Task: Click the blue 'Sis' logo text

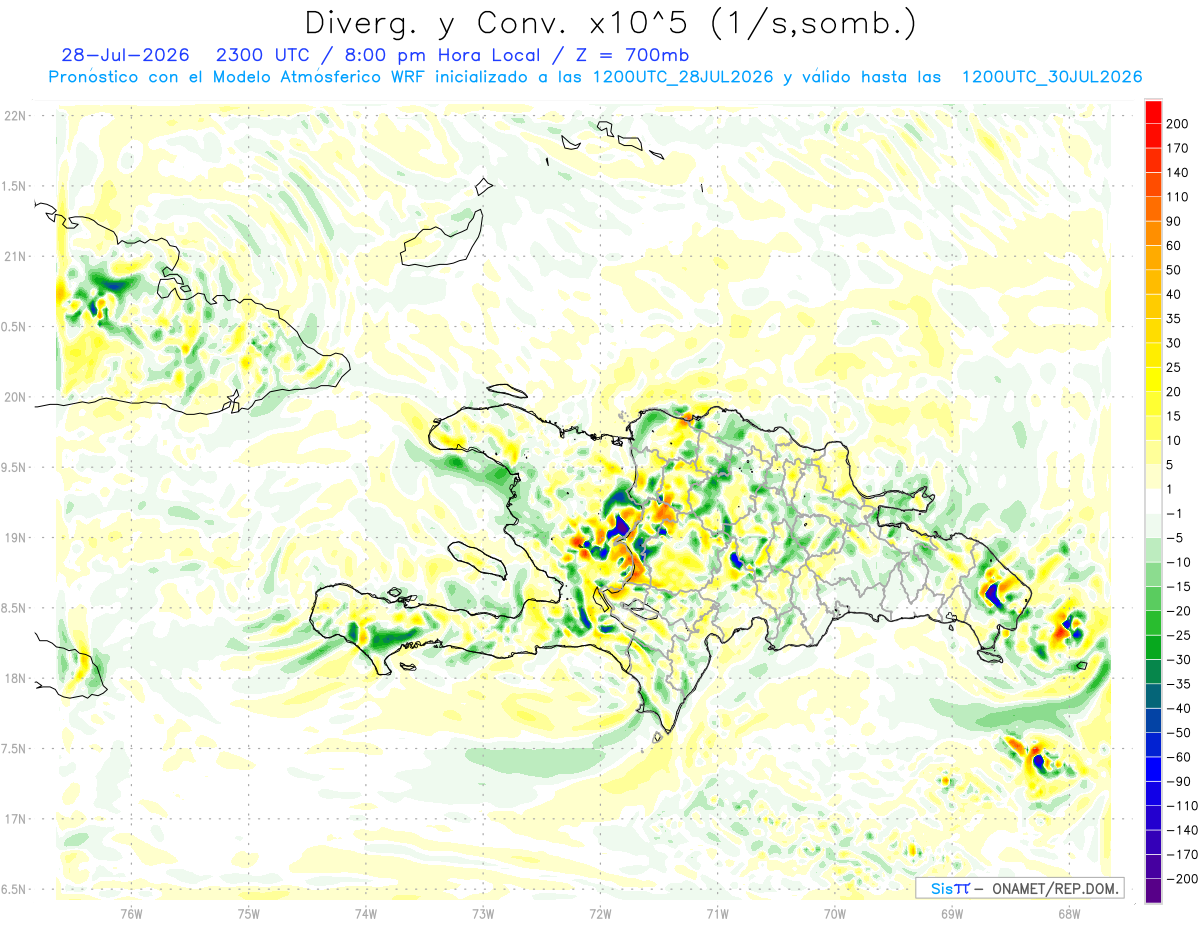Action: (942, 888)
